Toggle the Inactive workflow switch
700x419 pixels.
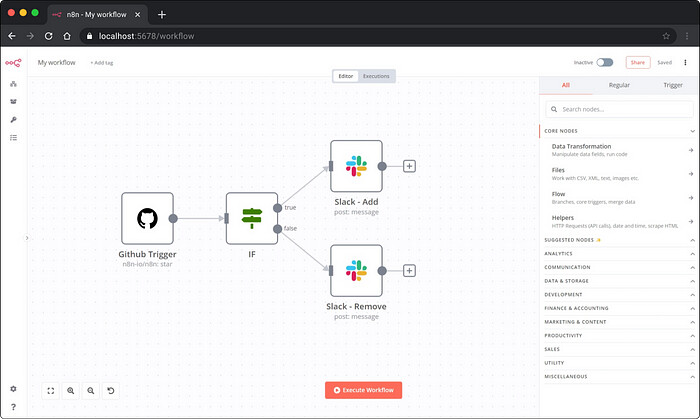605,62
